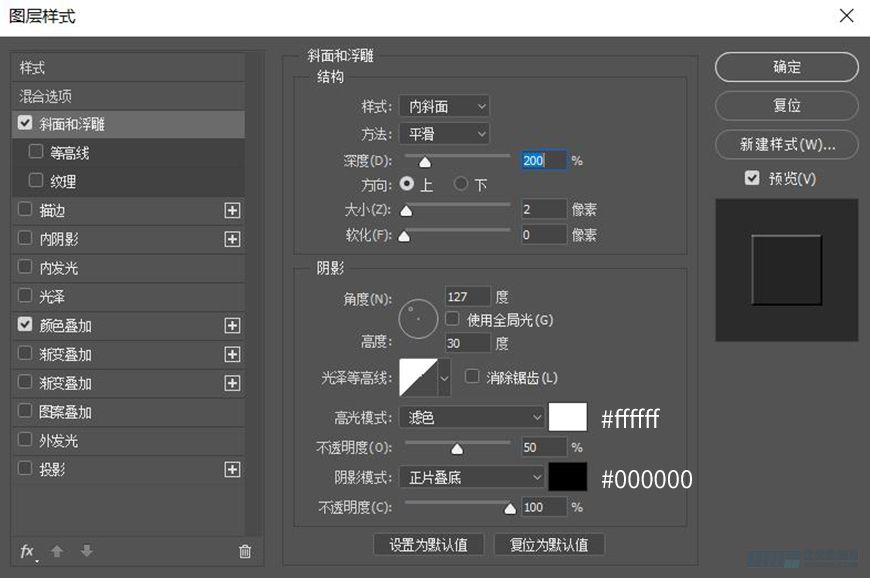Open the 高光模式 blend mode dropdown

[471, 417]
